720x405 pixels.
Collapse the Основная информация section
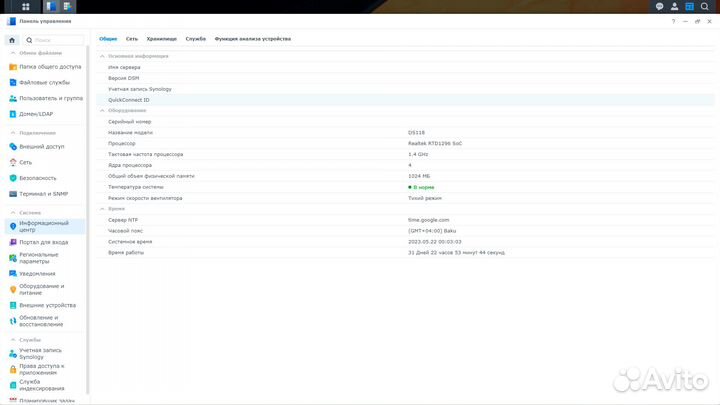(x=102, y=56)
